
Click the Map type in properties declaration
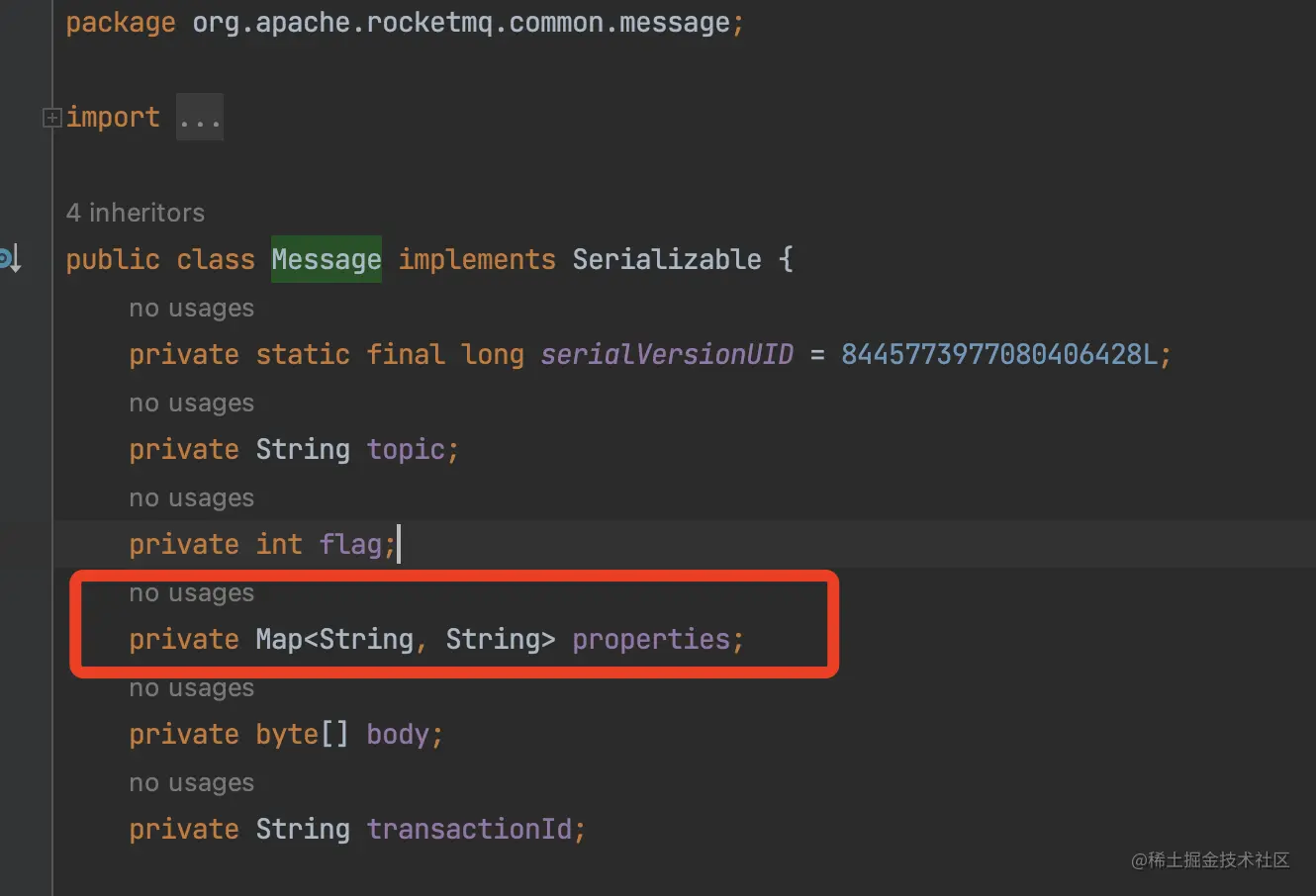[279, 639]
